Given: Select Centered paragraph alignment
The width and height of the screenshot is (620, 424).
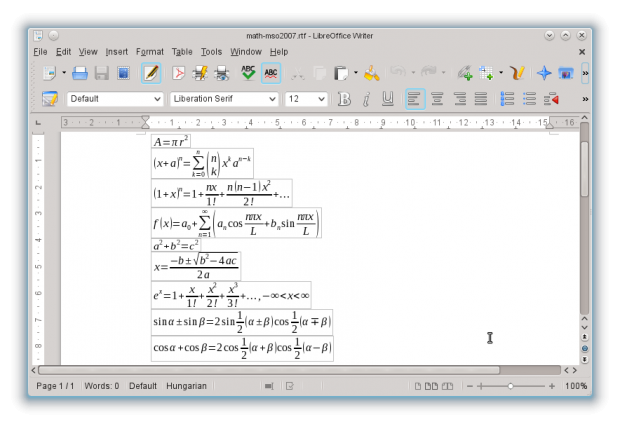Looking at the screenshot, I should 437,99.
